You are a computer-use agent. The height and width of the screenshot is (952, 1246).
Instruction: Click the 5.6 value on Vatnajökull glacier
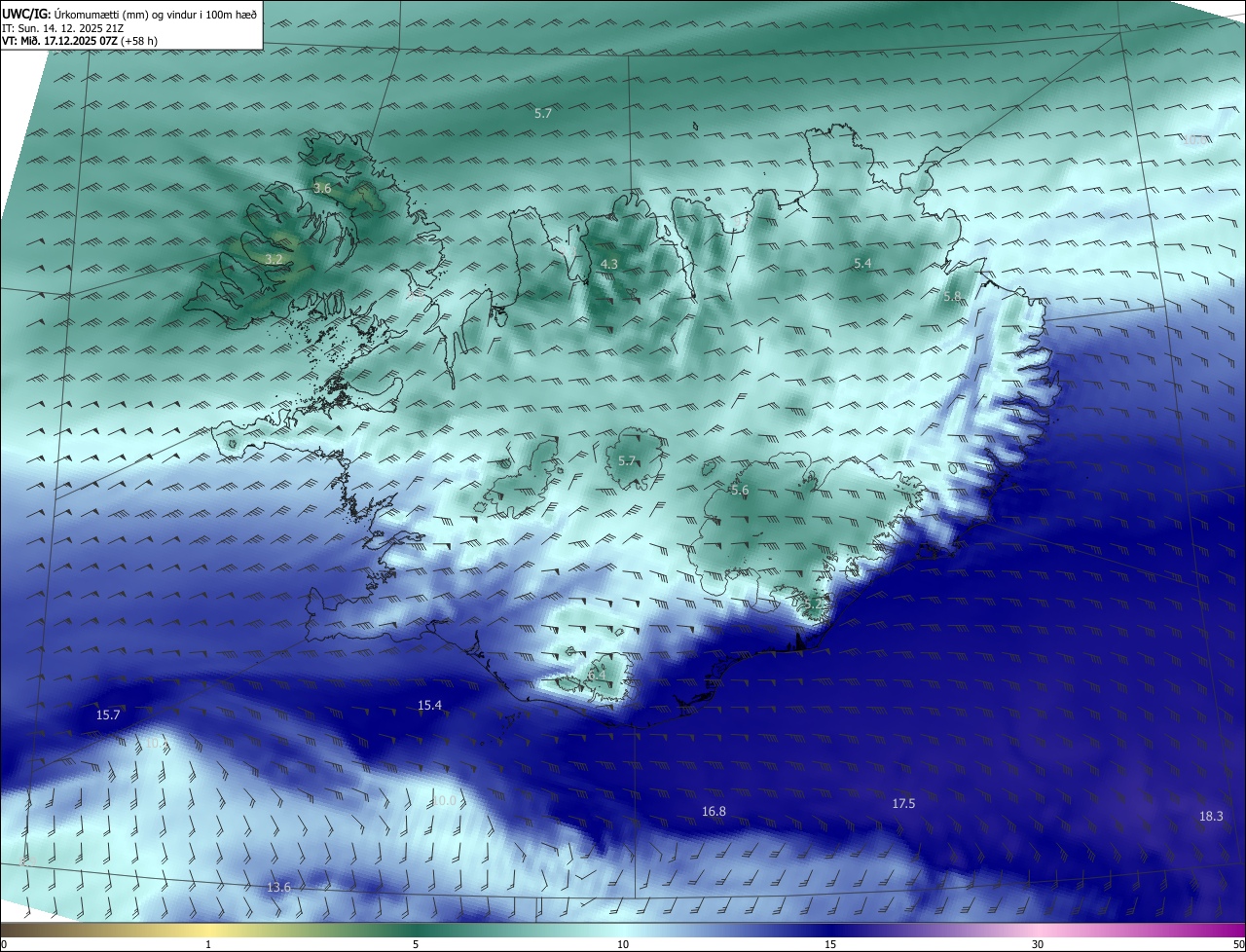[x=740, y=491]
